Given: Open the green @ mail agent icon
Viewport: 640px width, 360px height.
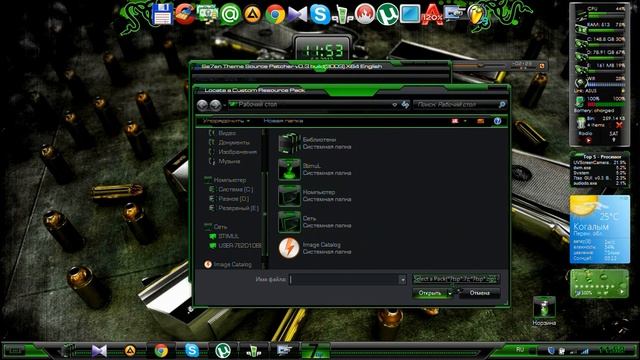Looking at the screenshot, I should pyautogui.click(x=230, y=15).
